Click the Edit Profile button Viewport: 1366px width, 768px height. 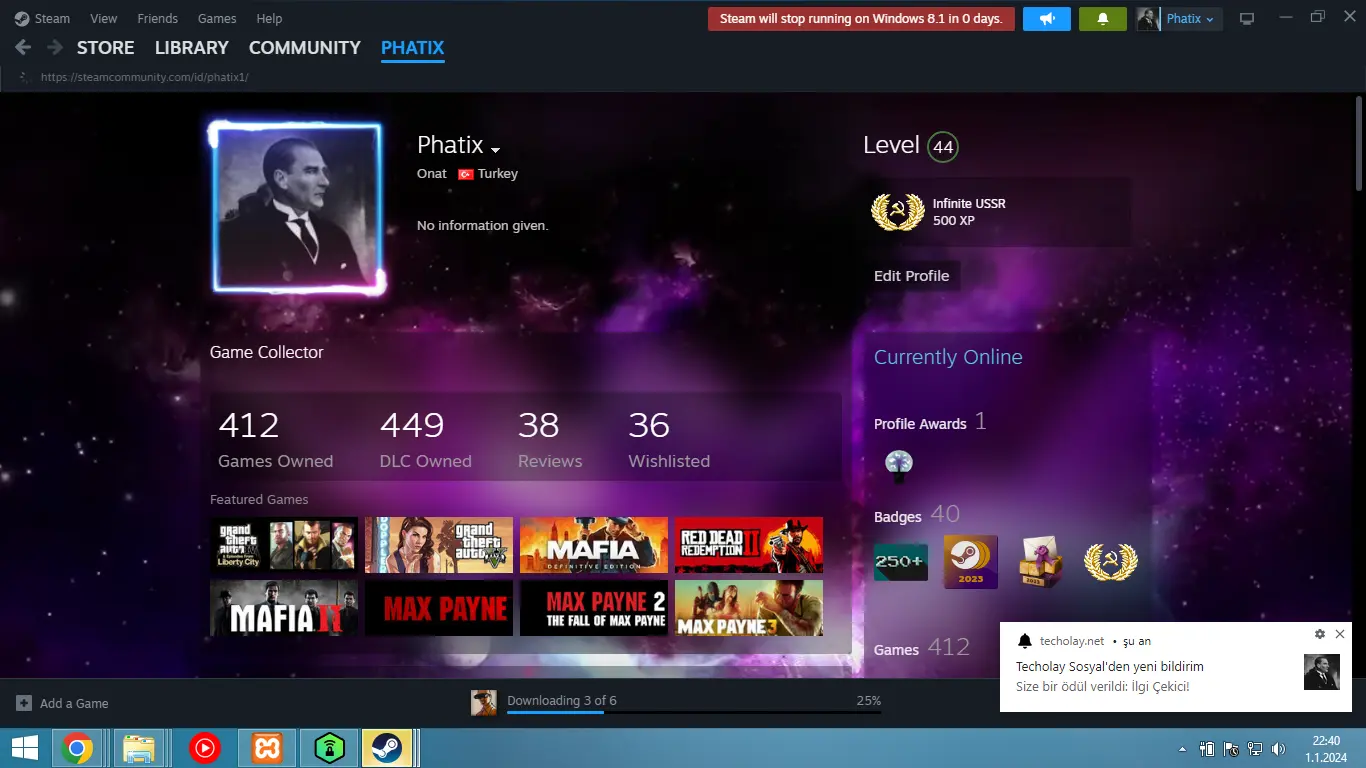912,276
